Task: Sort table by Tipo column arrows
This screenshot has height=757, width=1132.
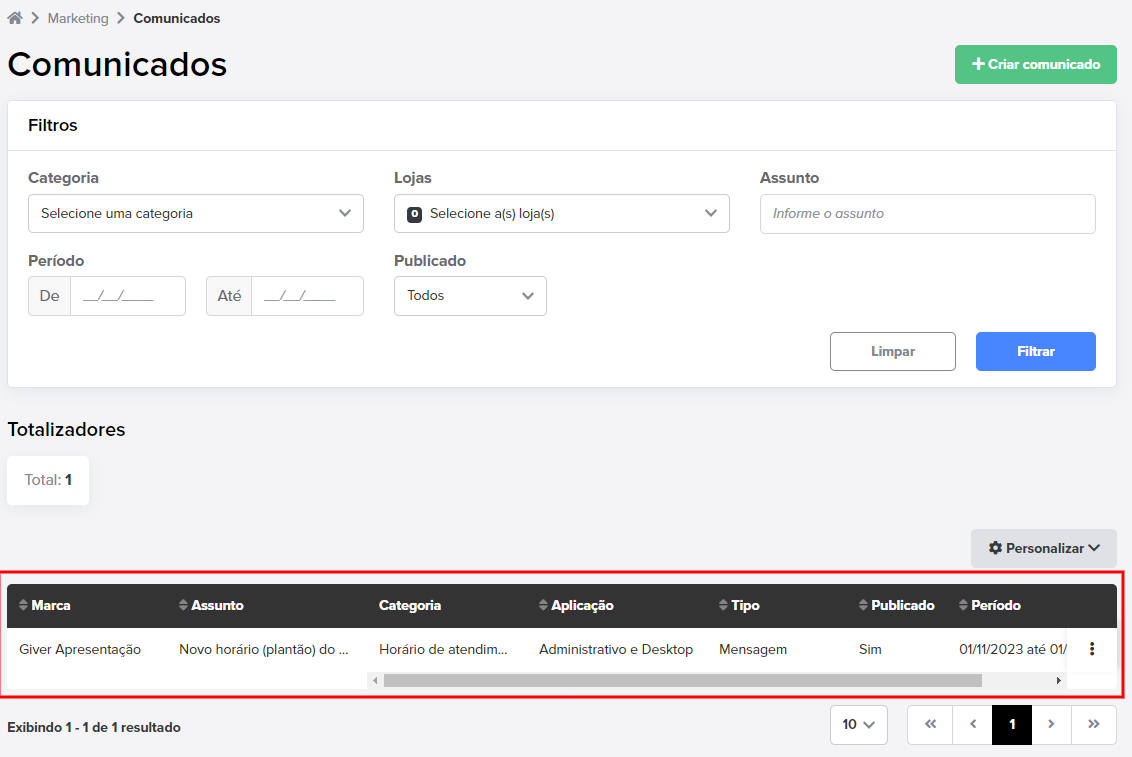Action: pos(723,605)
